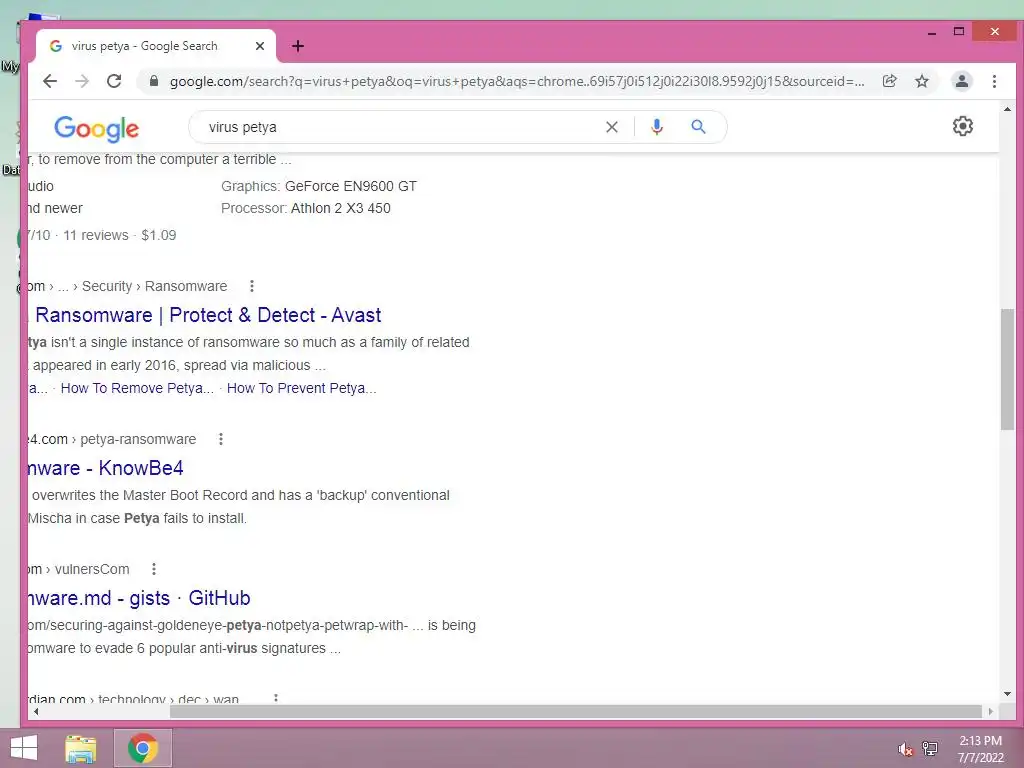Minimize the Chrome window

click(932, 32)
